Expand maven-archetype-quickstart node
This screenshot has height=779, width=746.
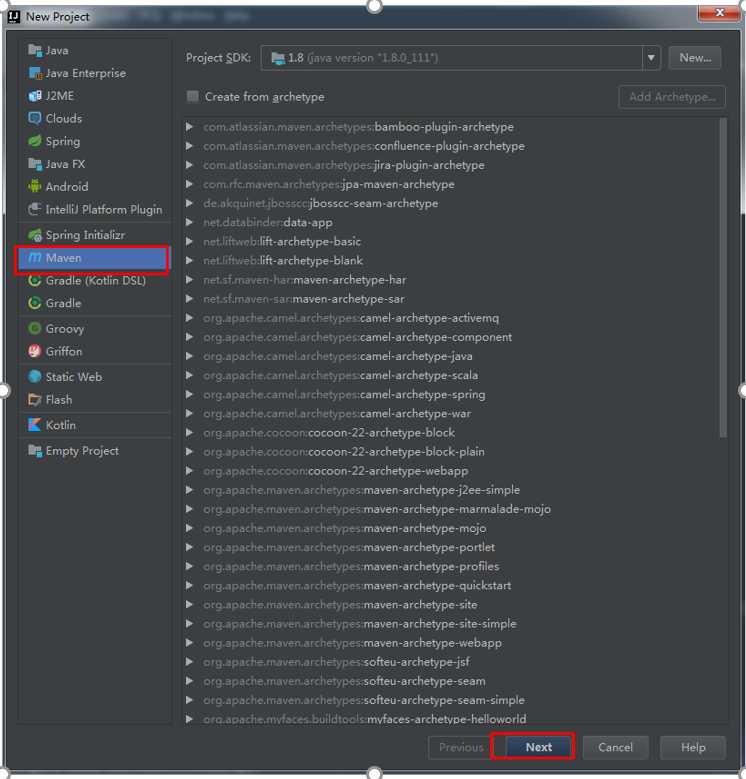189,585
